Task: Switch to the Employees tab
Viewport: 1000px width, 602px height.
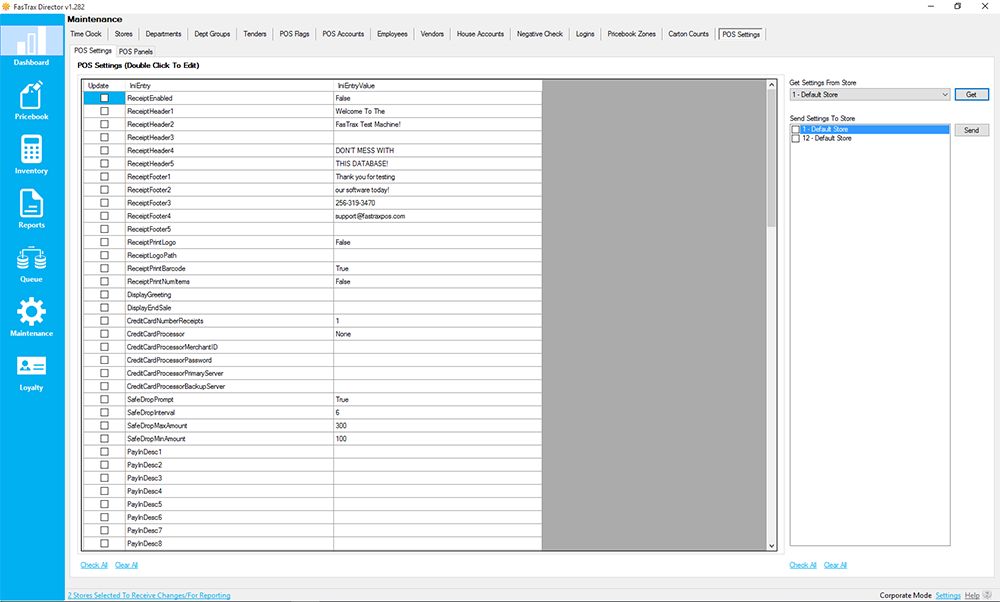Action: pyautogui.click(x=392, y=34)
